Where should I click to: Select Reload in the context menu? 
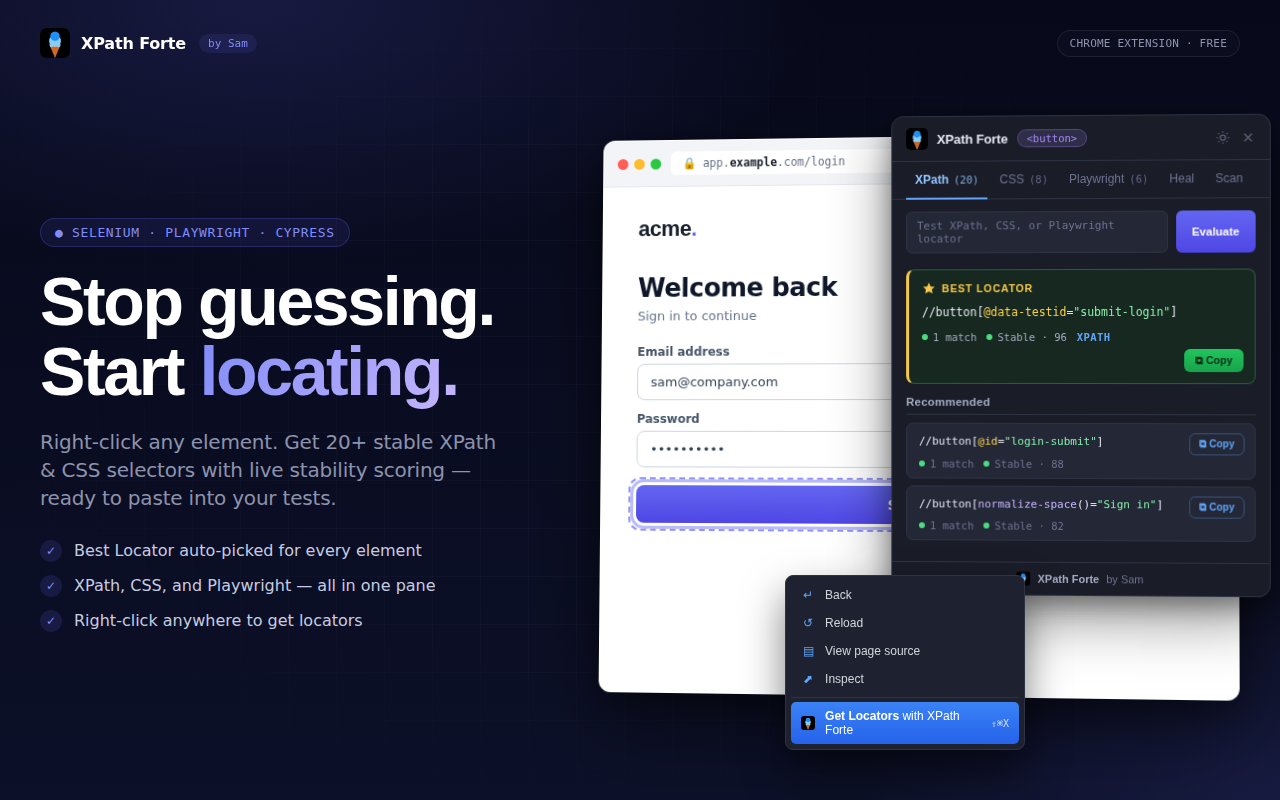tap(905, 623)
